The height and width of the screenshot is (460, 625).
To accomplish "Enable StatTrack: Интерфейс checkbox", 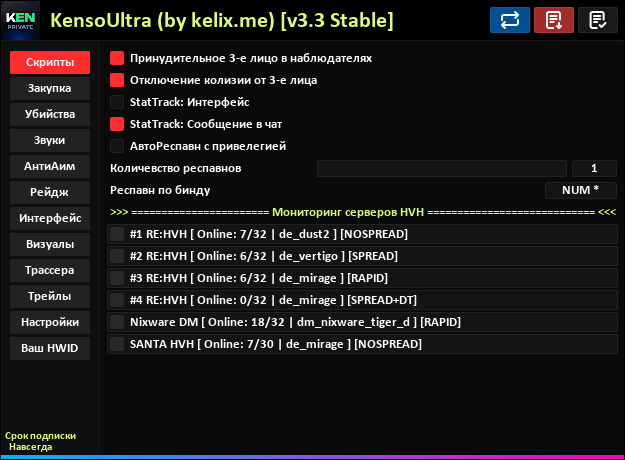I will tap(117, 102).
